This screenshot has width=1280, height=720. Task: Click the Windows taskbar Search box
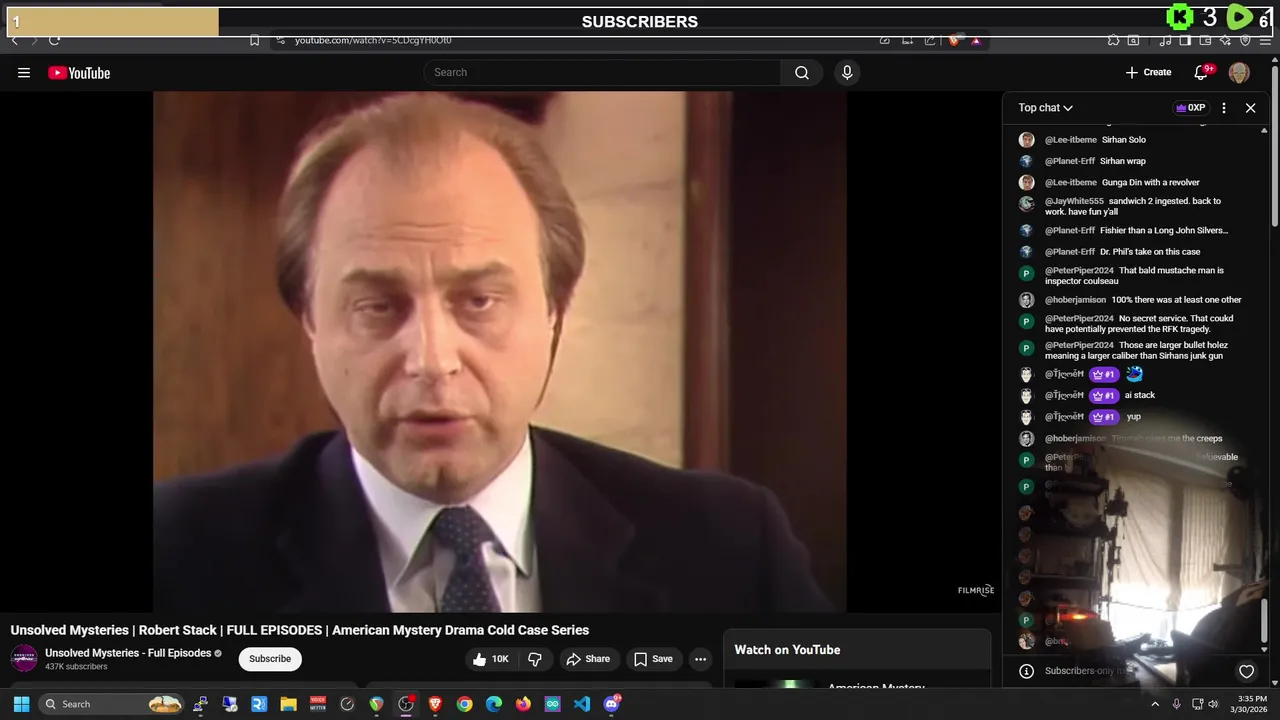click(112, 704)
